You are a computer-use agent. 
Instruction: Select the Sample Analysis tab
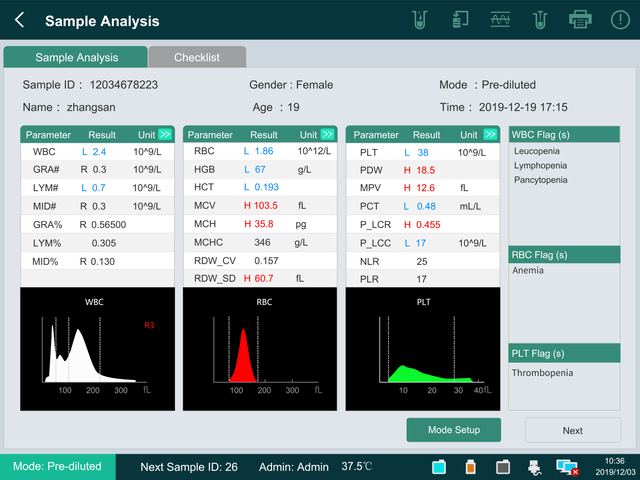(x=76, y=58)
